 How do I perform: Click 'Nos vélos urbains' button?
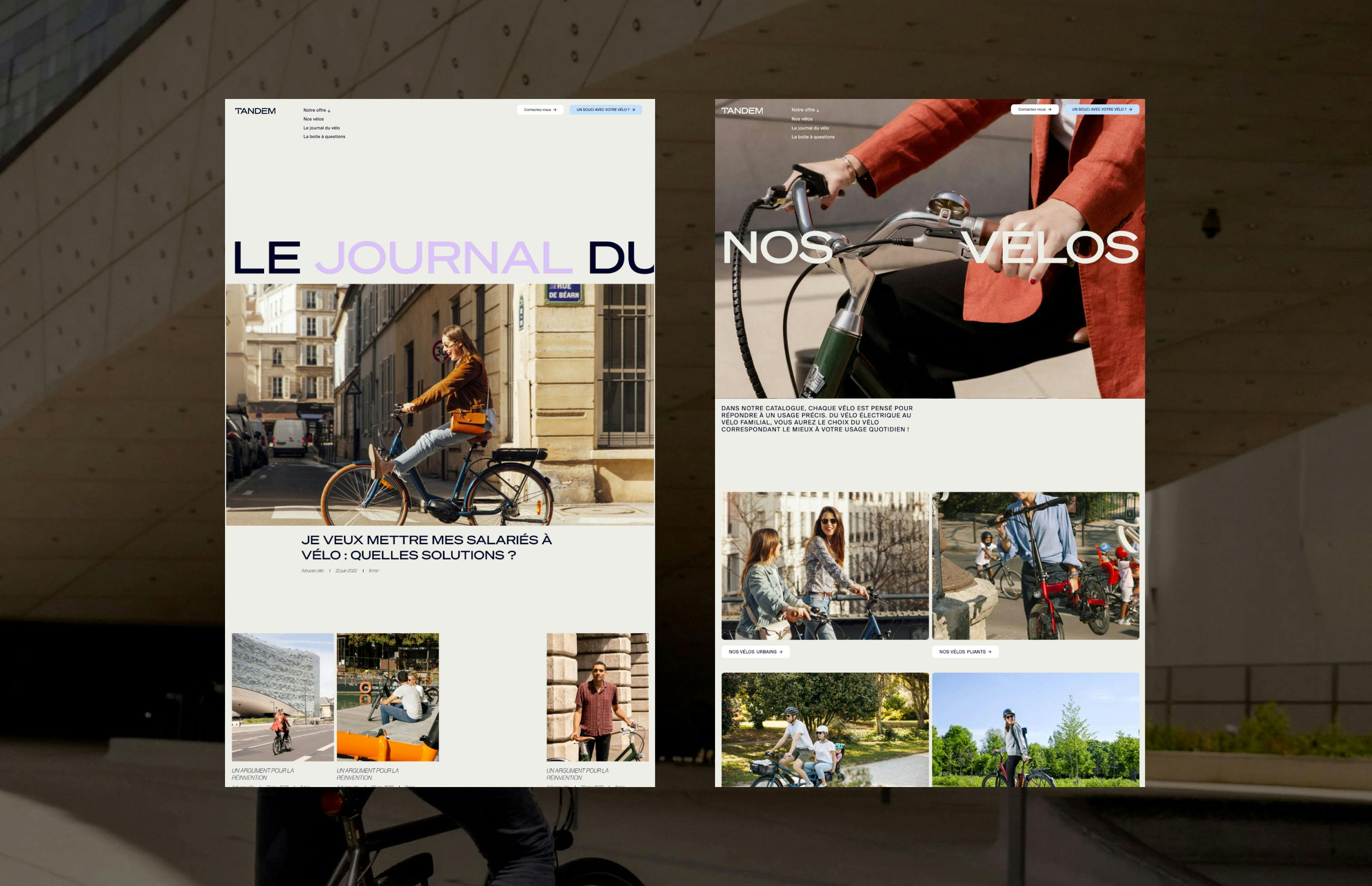click(x=755, y=652)
